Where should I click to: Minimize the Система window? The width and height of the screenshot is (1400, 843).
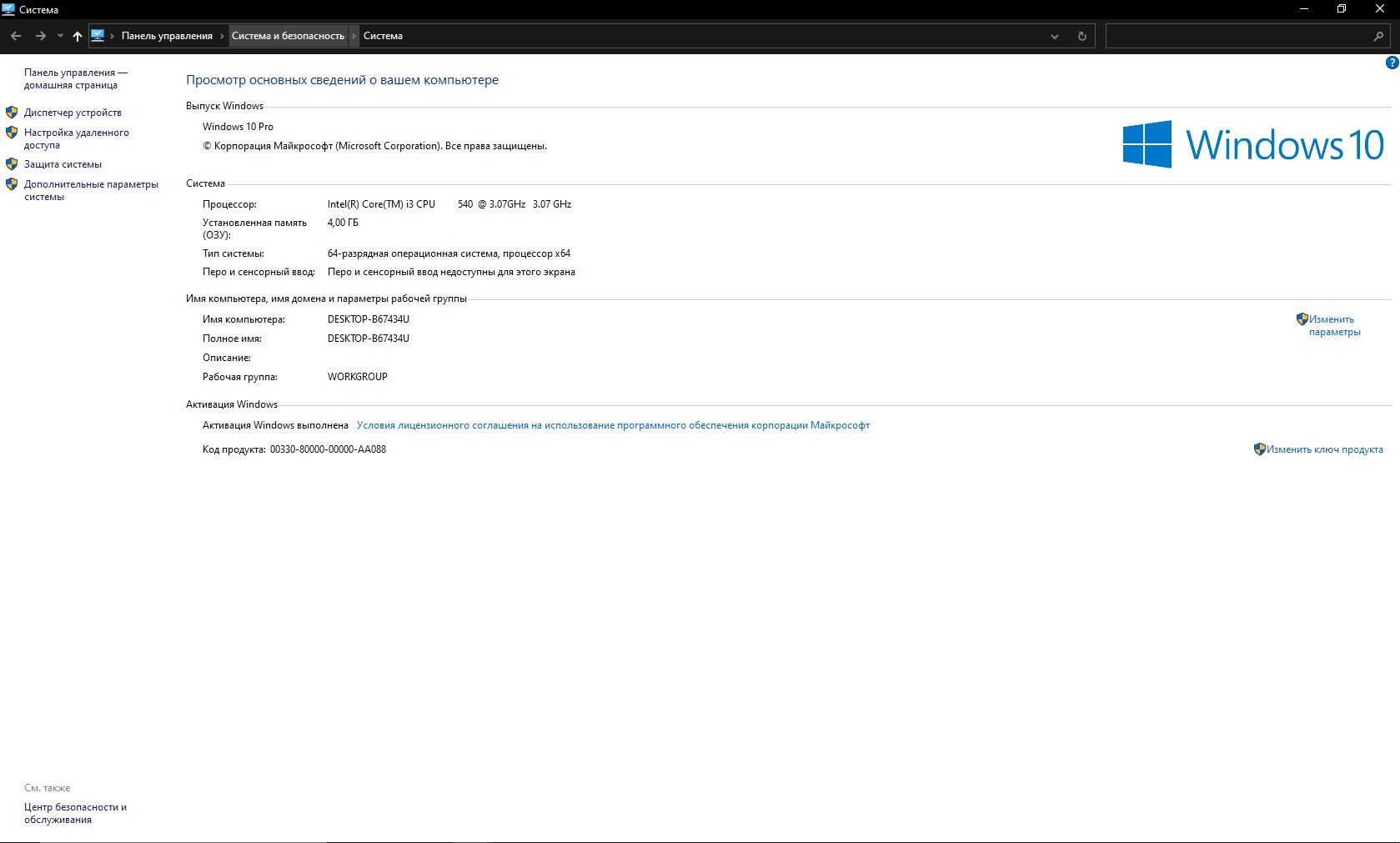click(x=1304, y=9)
